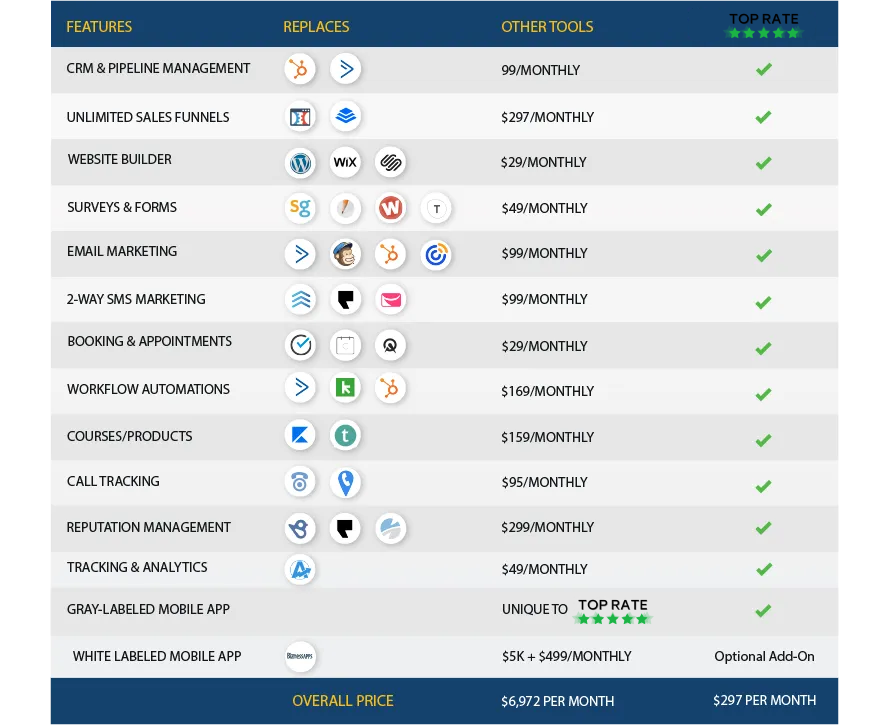The height and width of the screenshot is (725, 870).
Task: Click the red W icon in Surveys & Forms
Action: [x=390, y=208]
